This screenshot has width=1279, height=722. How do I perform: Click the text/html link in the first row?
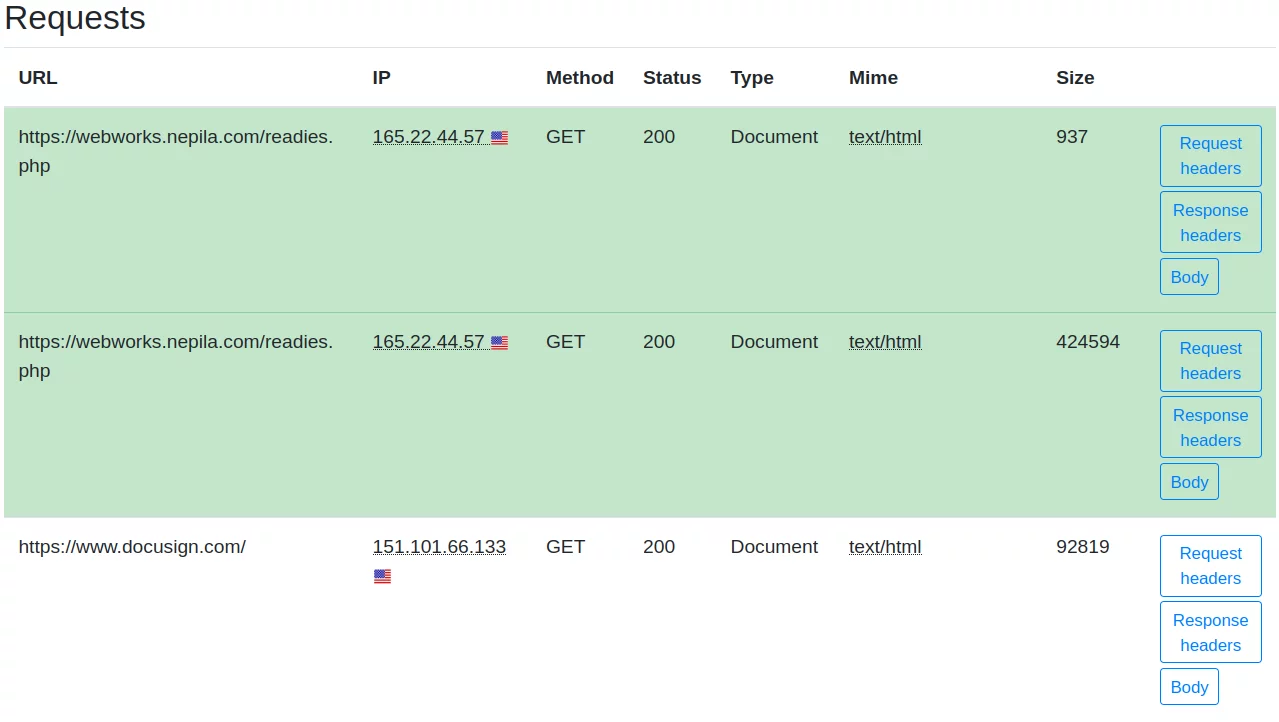pyautogui.click(x=884, y=137)
